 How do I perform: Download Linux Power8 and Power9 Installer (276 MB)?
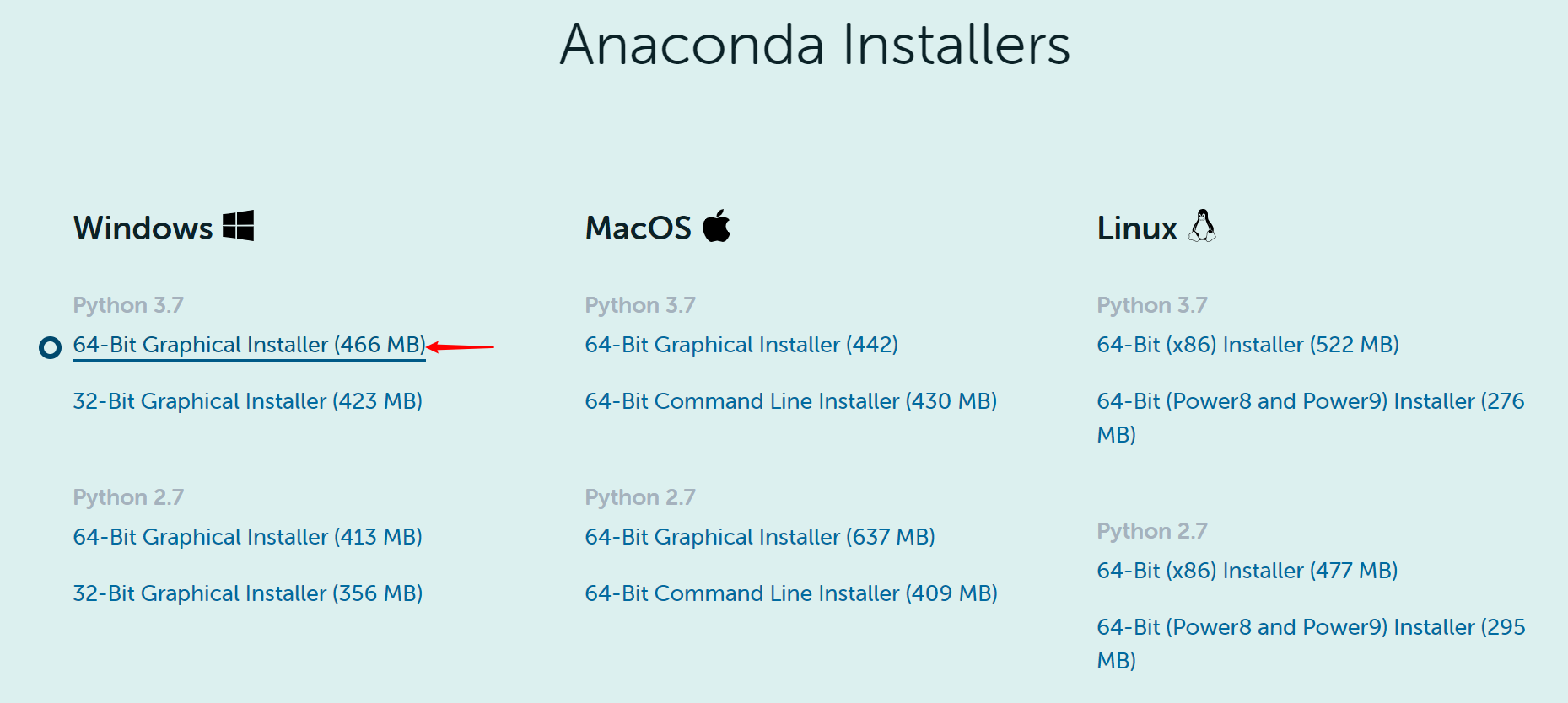click(x=1311, y=418)
